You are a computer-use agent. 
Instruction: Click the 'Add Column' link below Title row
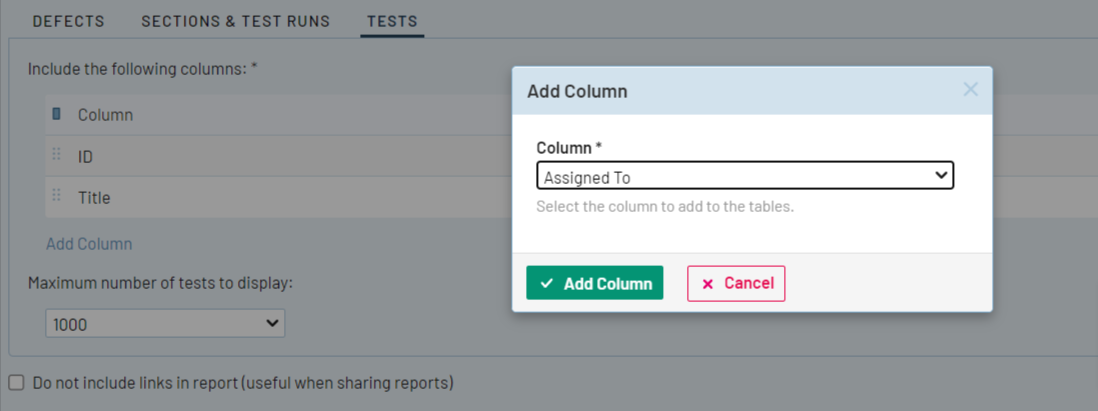89,244
